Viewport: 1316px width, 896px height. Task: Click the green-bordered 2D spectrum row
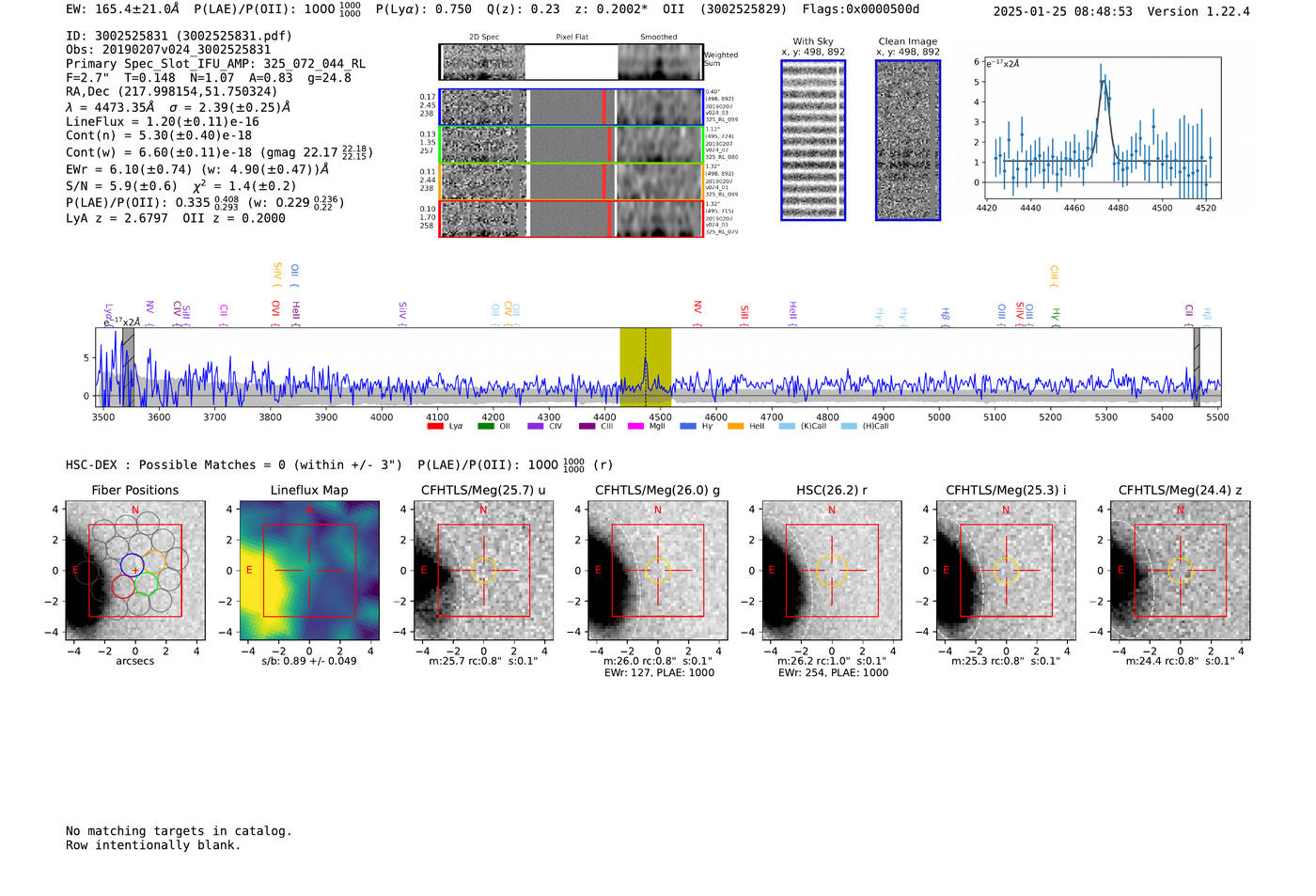(x=572, y=145)
